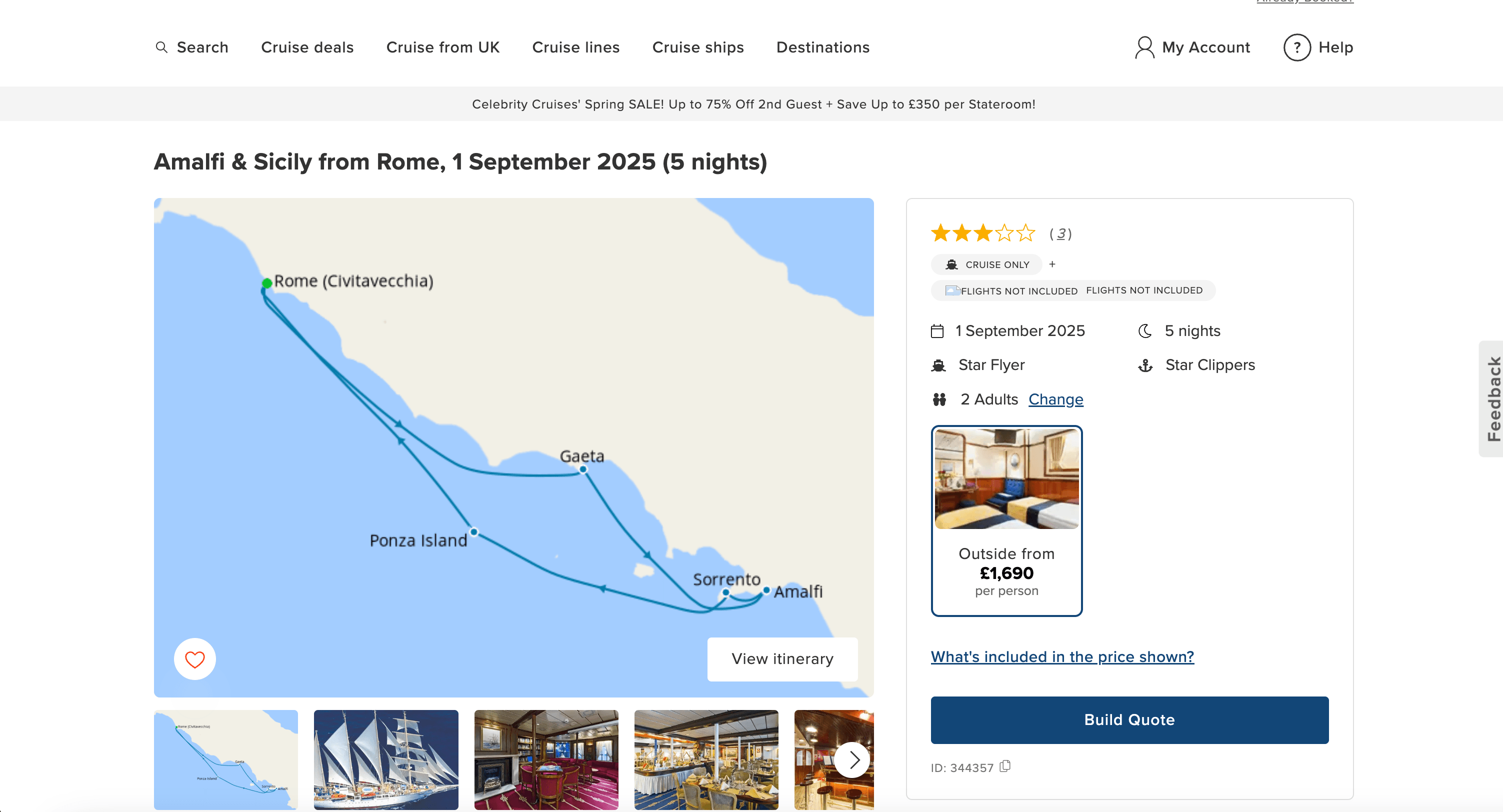Open What's included in the price shown link
This screenshot has height=812, width=1503.
click(1062, 657)
